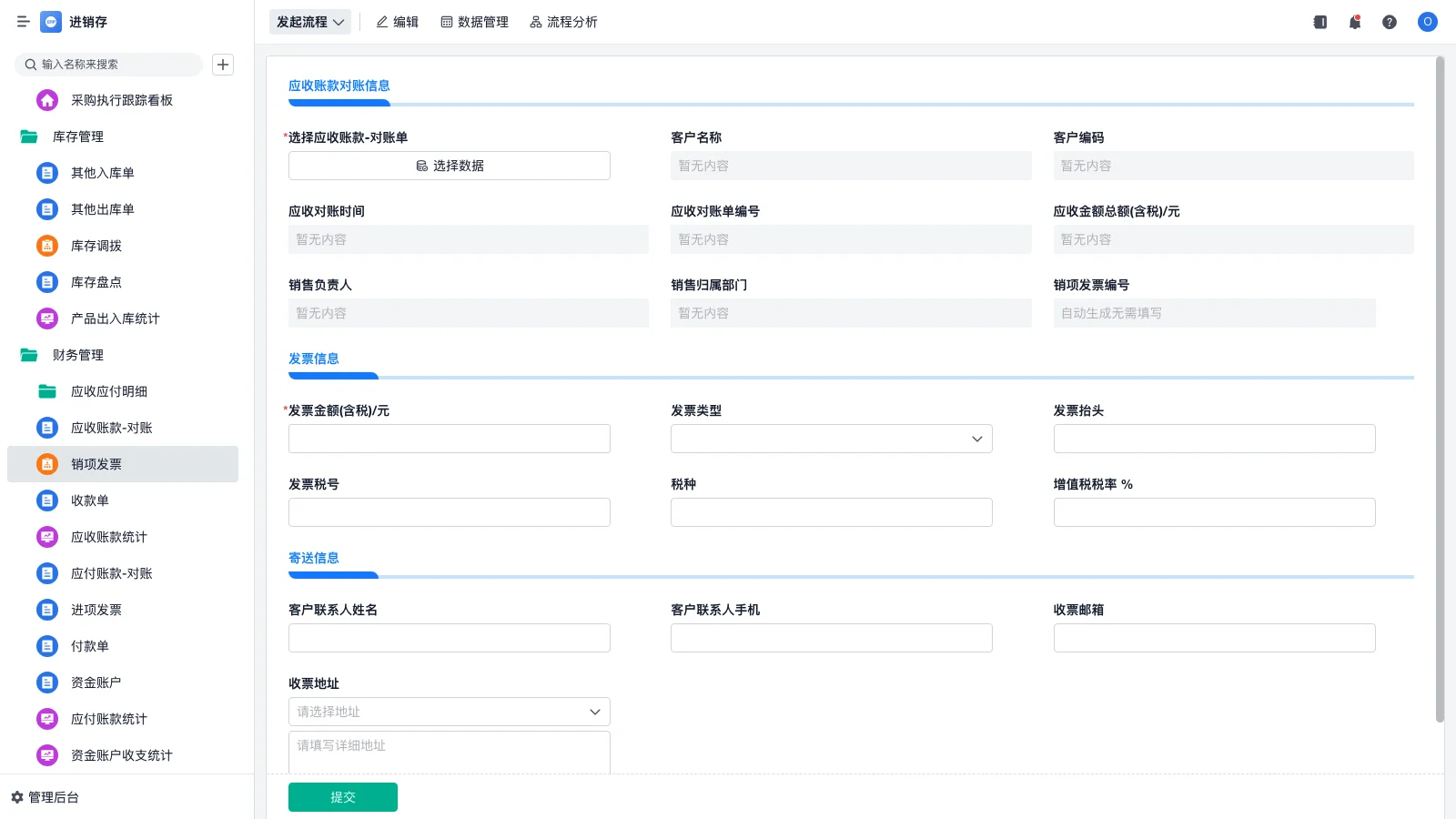Click the 应收账款对账信息 section header

[x=339, y=86]
